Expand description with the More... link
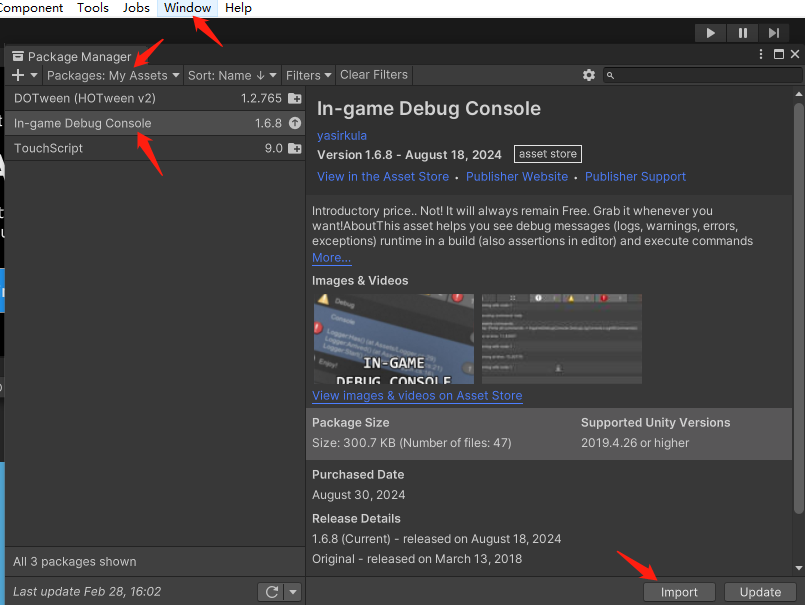Screen dimensions: 805x605 [332, 258]
